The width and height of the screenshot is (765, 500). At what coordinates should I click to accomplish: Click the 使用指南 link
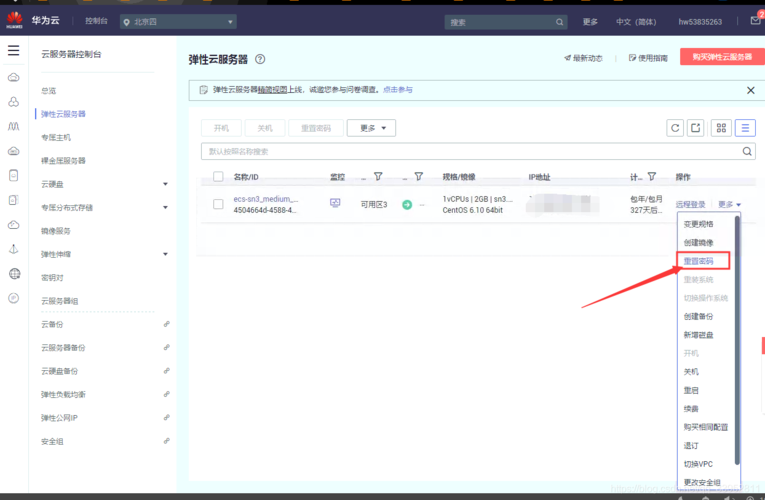648,58
